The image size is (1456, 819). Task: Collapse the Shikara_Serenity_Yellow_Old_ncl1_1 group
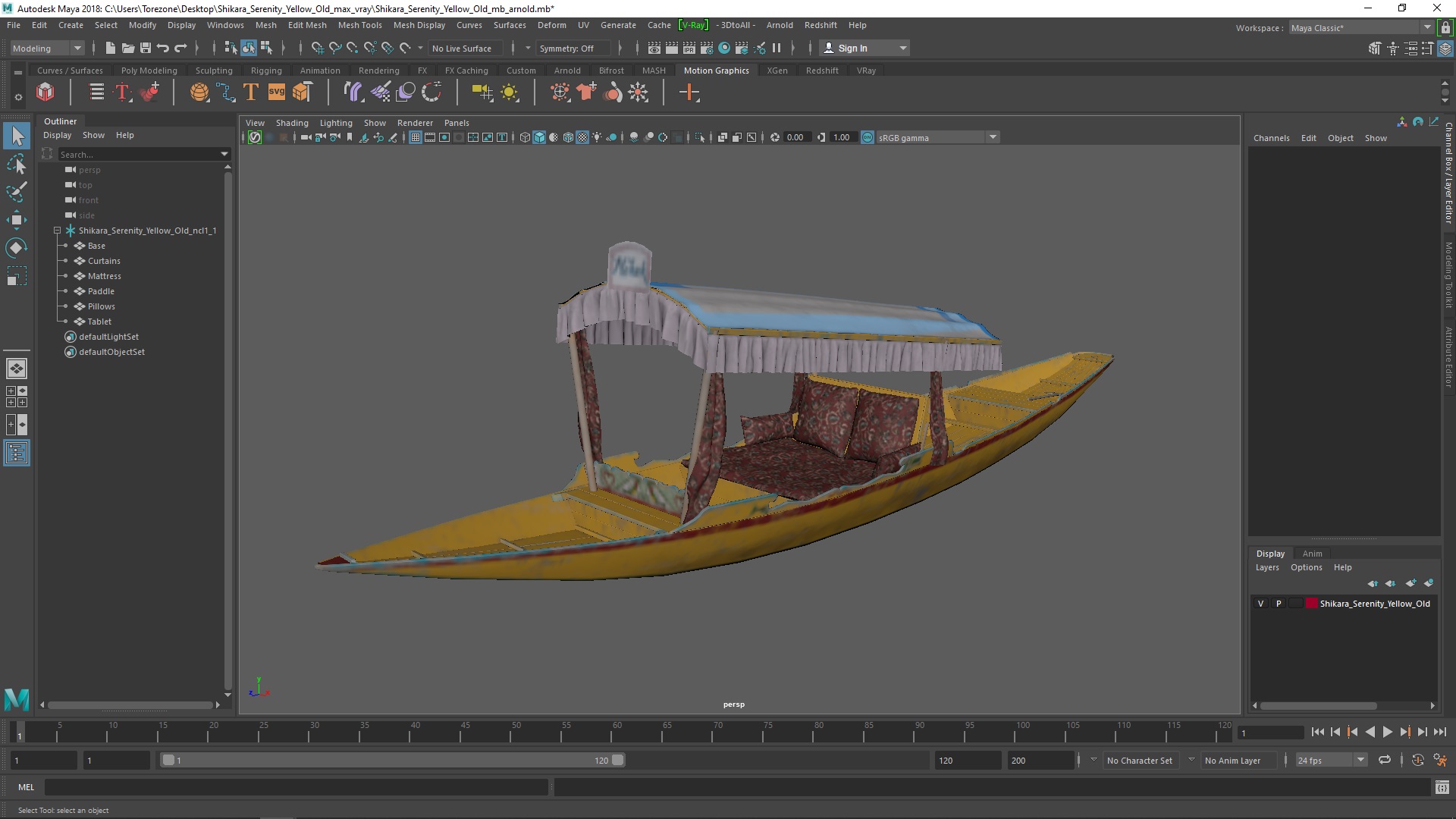click(x=57, y=231)
